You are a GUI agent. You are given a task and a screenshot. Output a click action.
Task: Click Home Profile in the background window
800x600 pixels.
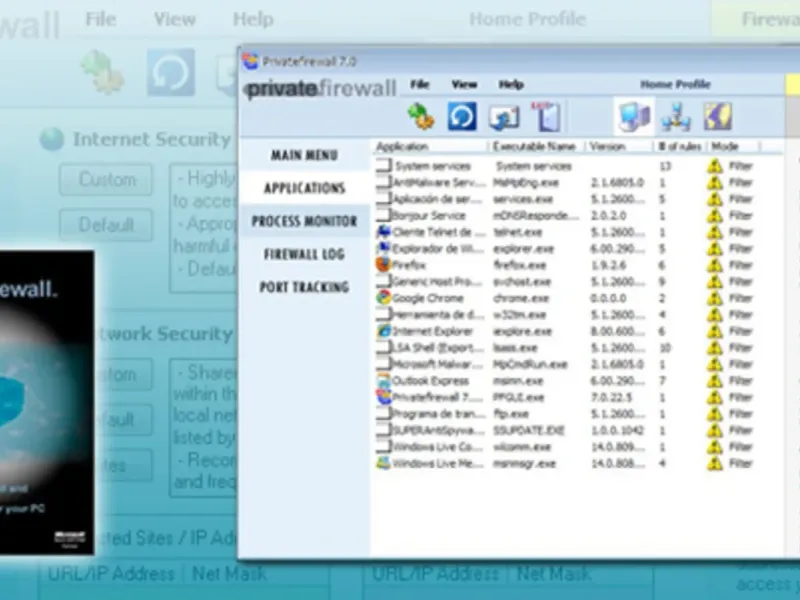click(528, 19)
